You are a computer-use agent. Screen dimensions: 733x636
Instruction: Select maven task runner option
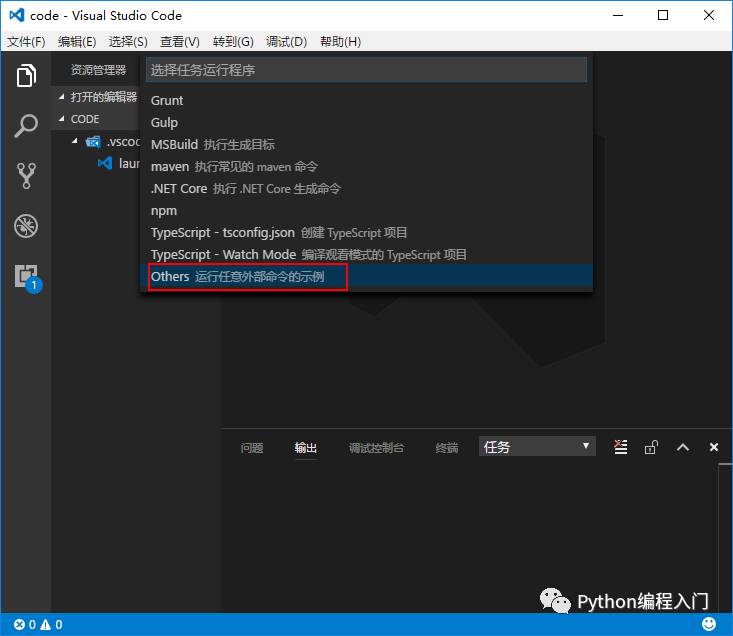pyautogui.click(x=366, y=166)
